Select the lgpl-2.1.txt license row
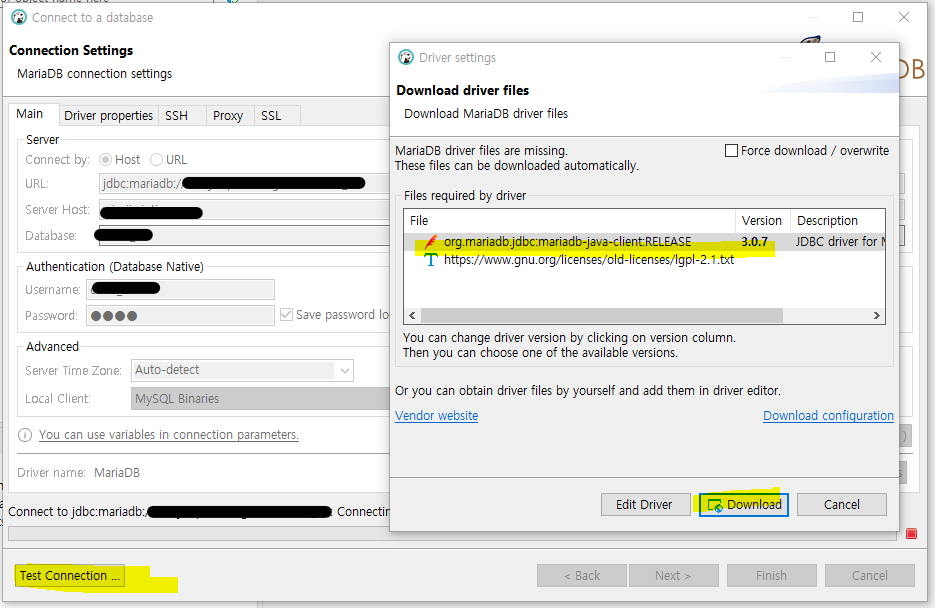This screenshot has height=608, width=935. [644, 259]
